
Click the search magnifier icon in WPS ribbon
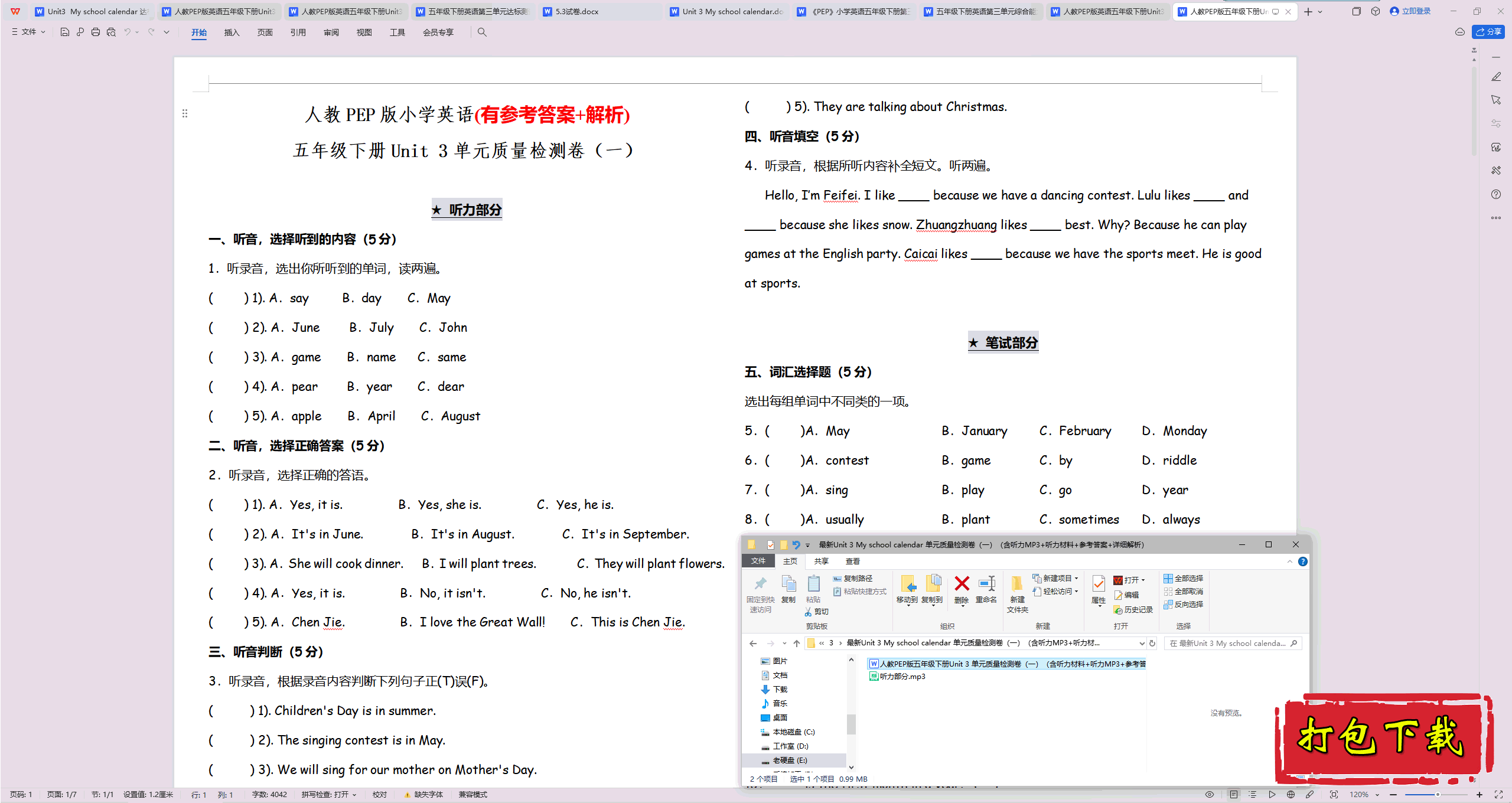click(x=482, y=32)
